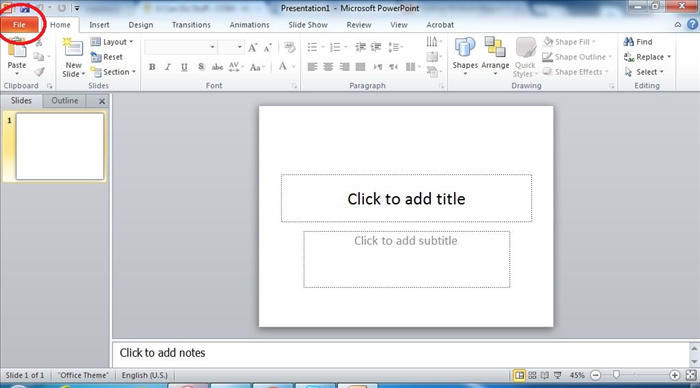Expand the Section dropdown
Image resolution: width=700 pixels, height=388 pixels.
[x=113, y=72]
